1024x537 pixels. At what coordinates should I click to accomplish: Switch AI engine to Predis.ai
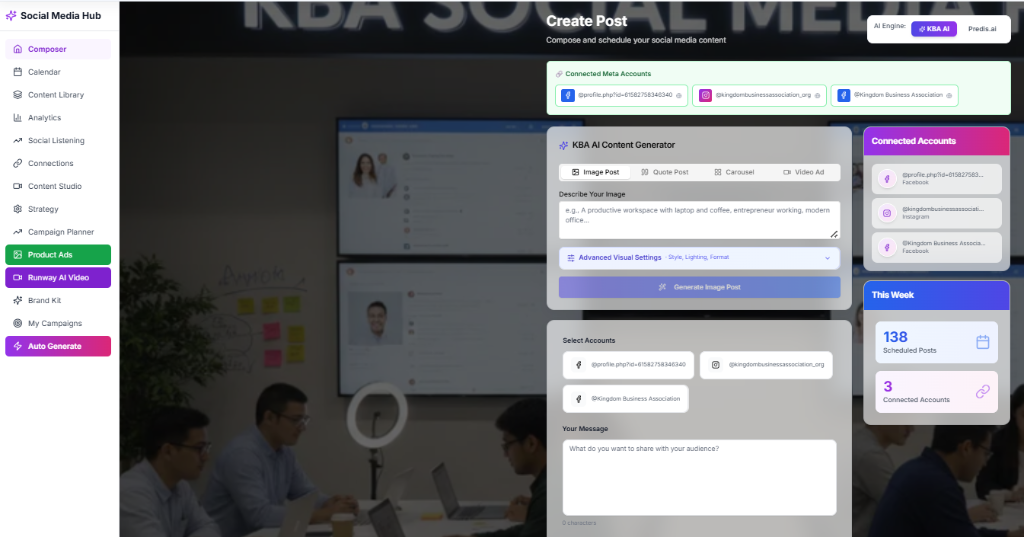tap(982, 29)
